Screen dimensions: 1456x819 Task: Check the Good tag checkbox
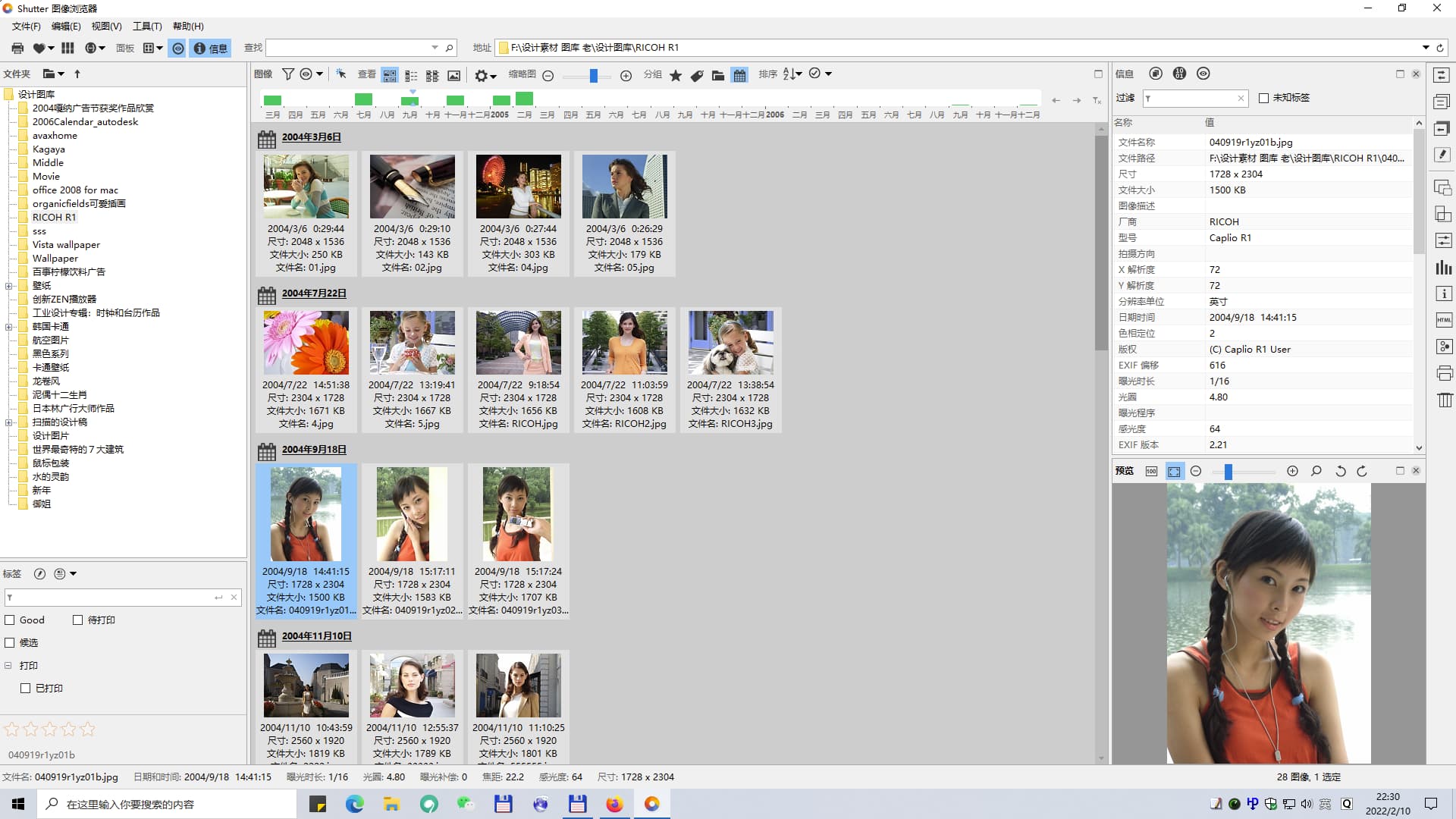point(11,620)
